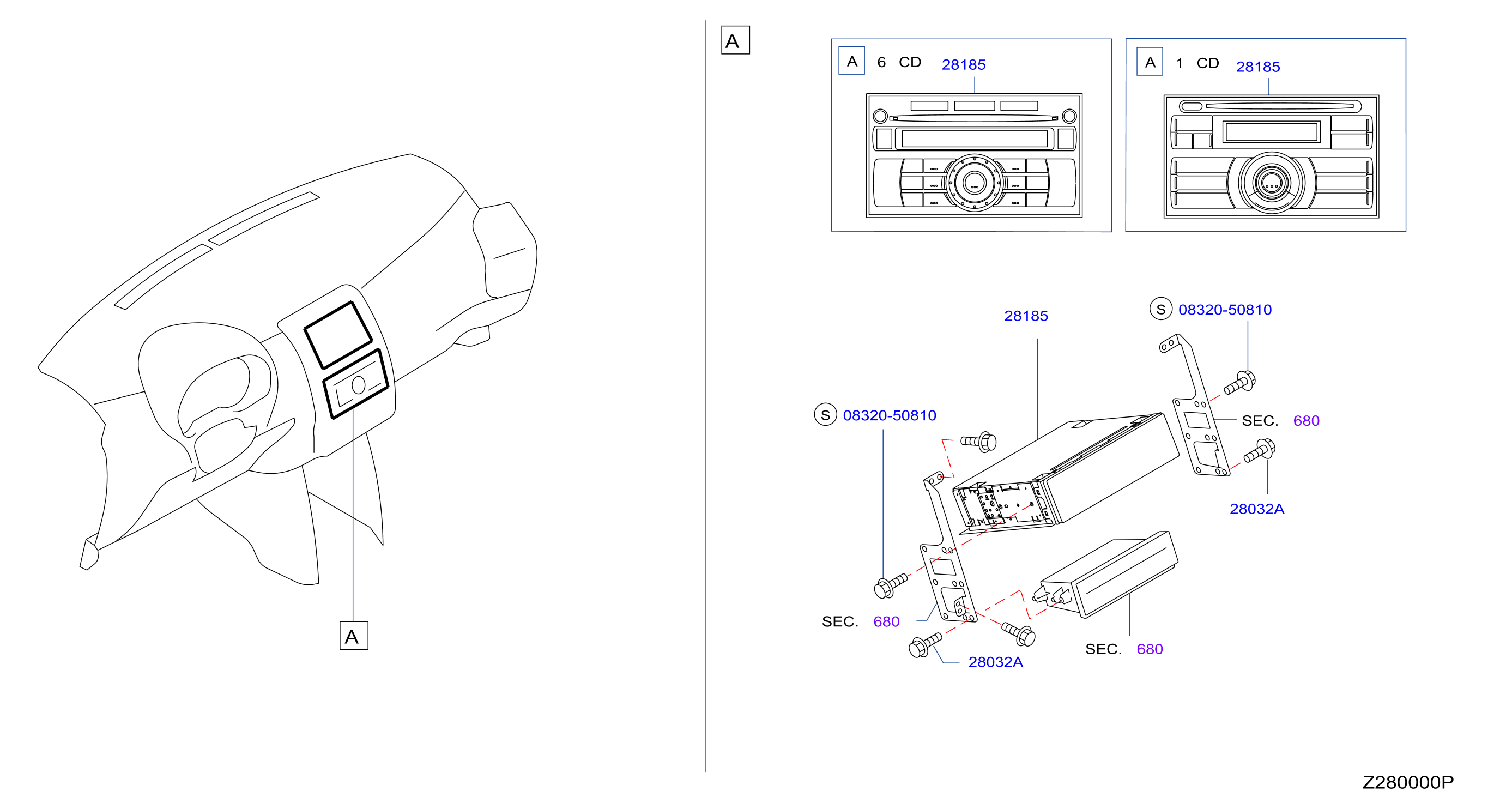Screen dimensions: 1512x809
Task: Click the storage pocket box illustration
Action: 1105,575
